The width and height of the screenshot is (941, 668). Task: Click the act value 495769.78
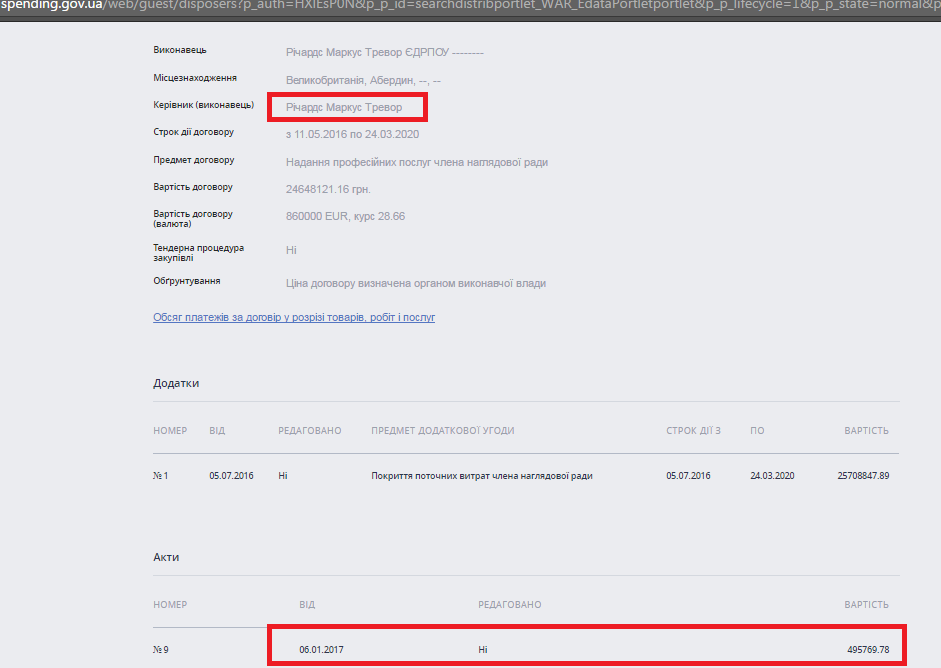[x=866, y=650]
